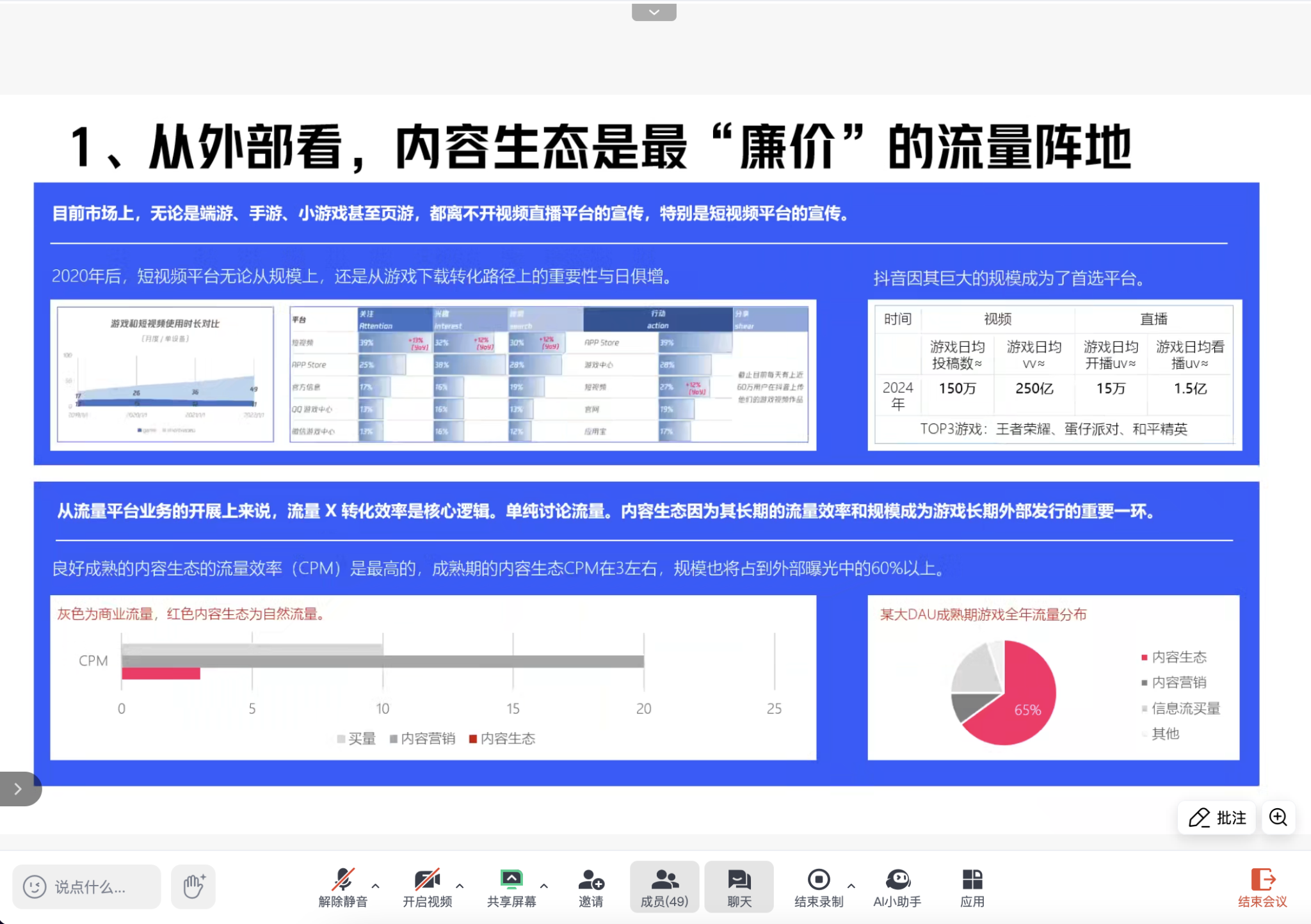Screen dimensions: 1311x924
Task: Start sharing via 共享屏幕 icon
Action: [x=511, y=880]
